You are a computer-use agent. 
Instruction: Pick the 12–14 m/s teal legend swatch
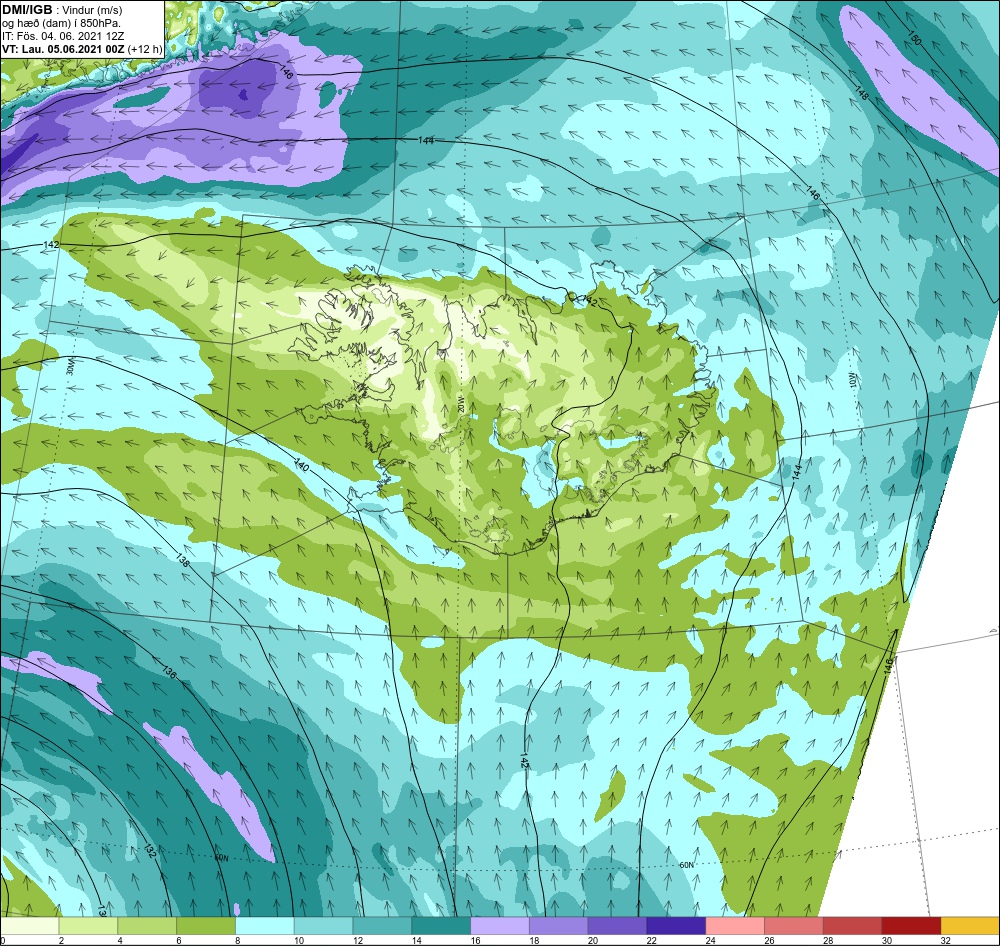[382, 926]
